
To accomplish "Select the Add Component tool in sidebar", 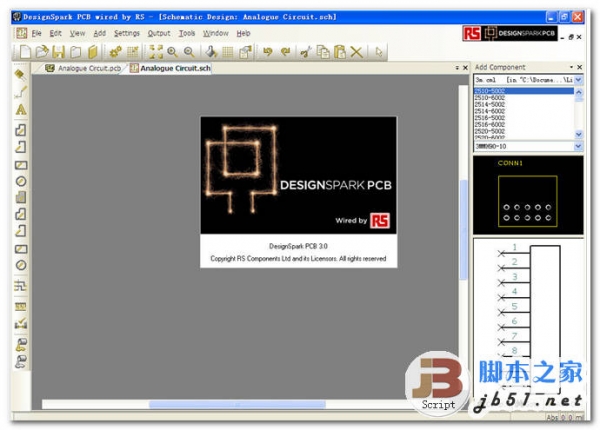I will coord(21,75).
